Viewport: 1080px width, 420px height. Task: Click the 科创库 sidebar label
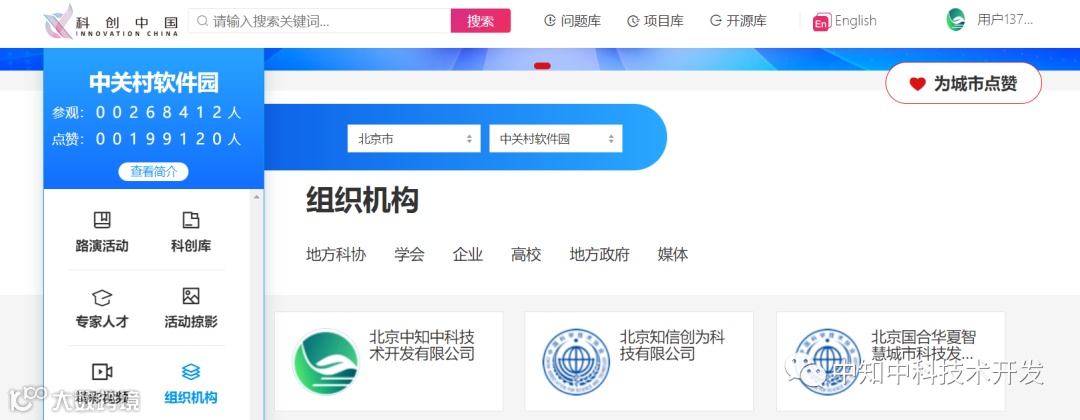tap(191, 246)
